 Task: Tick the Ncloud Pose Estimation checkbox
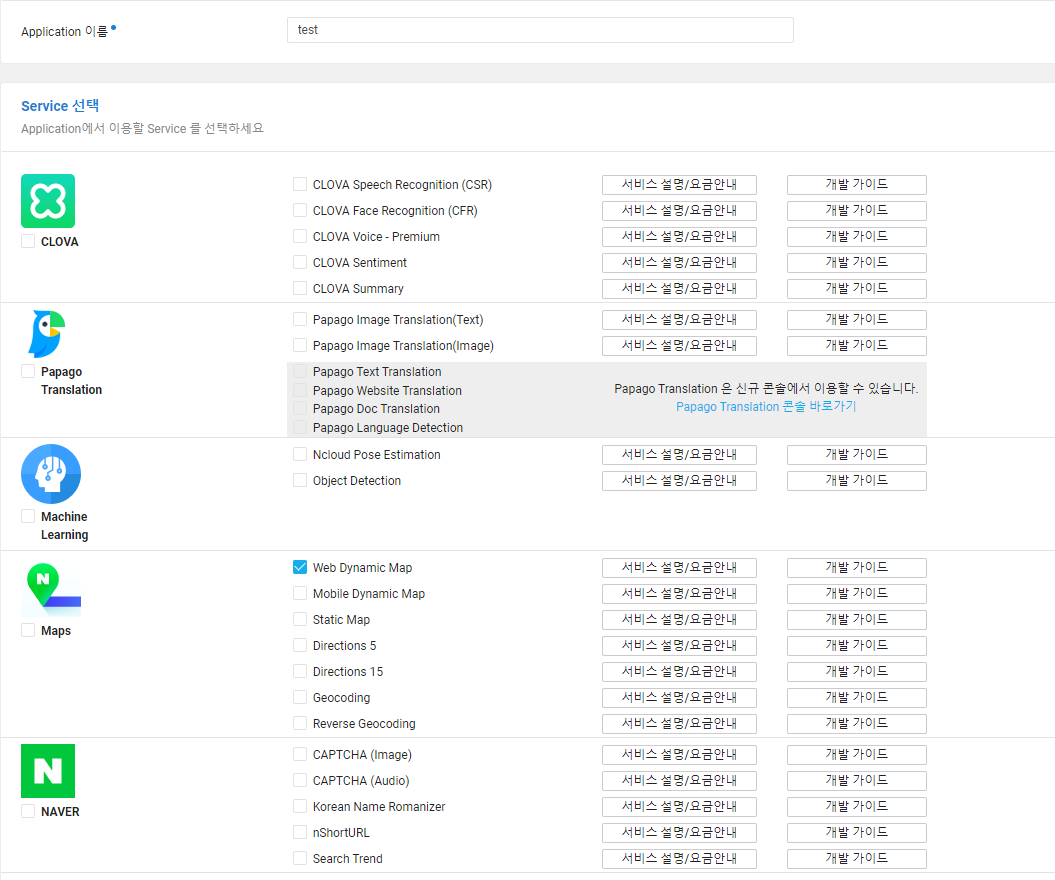tap(300, 454)
